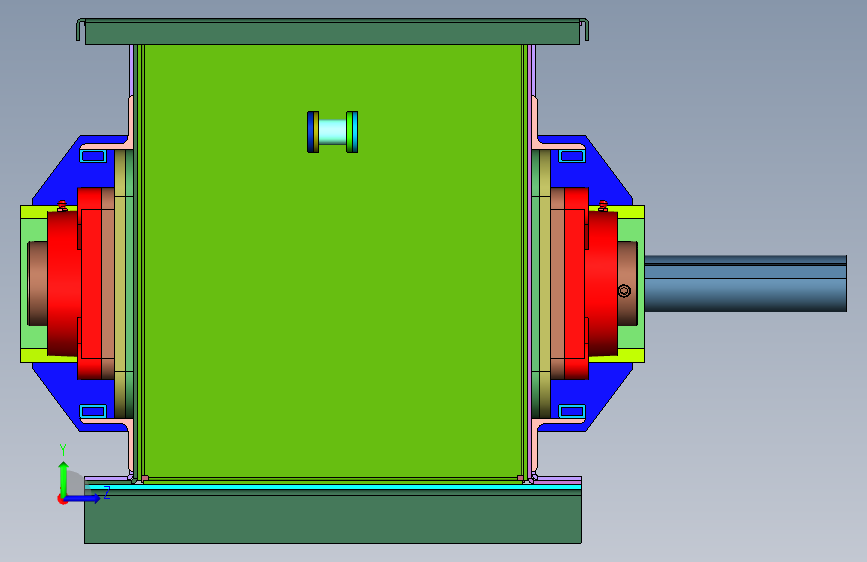Click the hex set screw on the right collar
The image size is (867, 562).
(624, 290)
